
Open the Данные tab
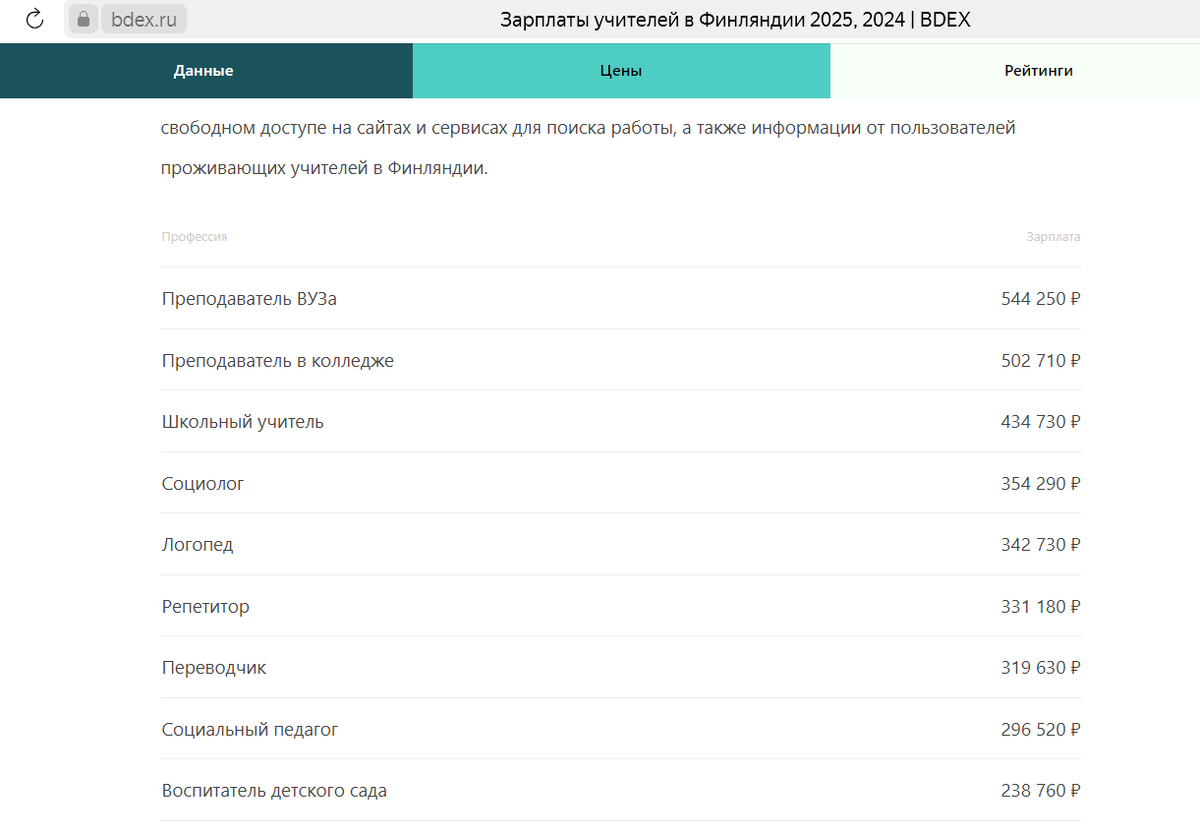(206, 71)
